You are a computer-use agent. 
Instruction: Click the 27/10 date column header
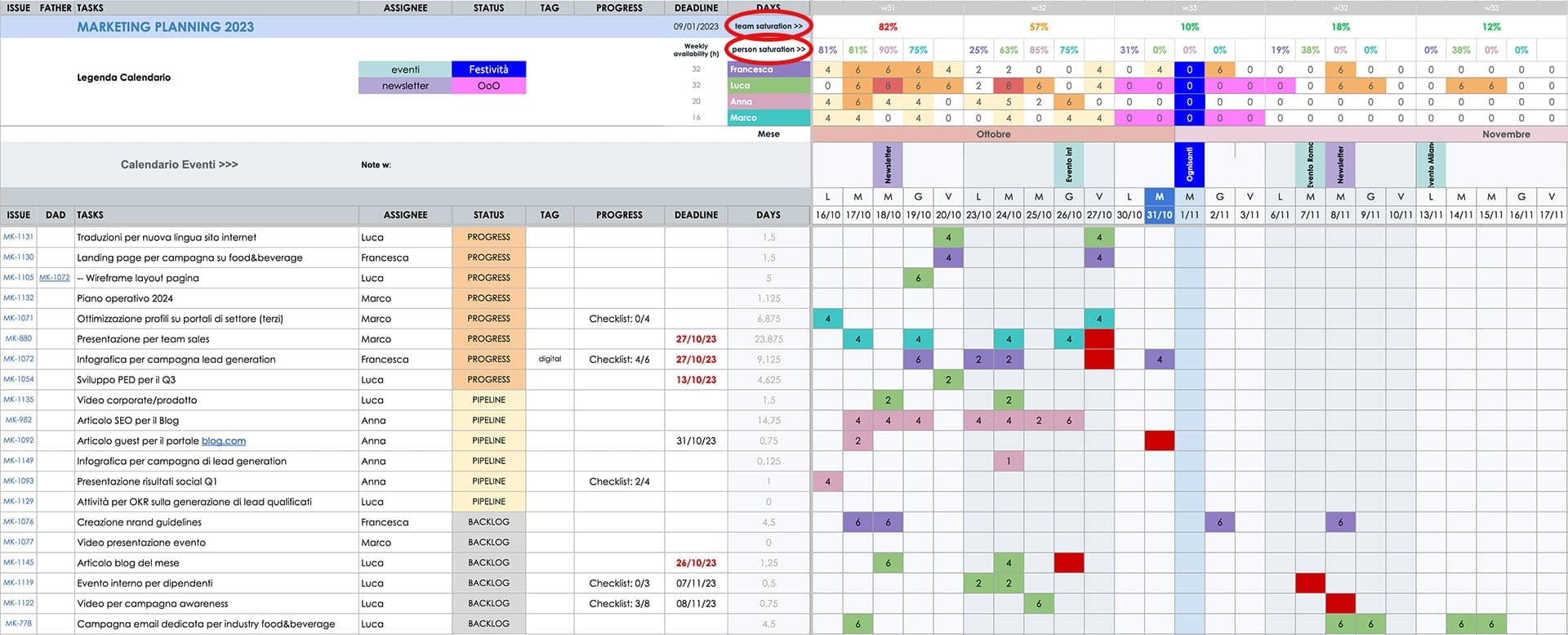click(1098, 215)
